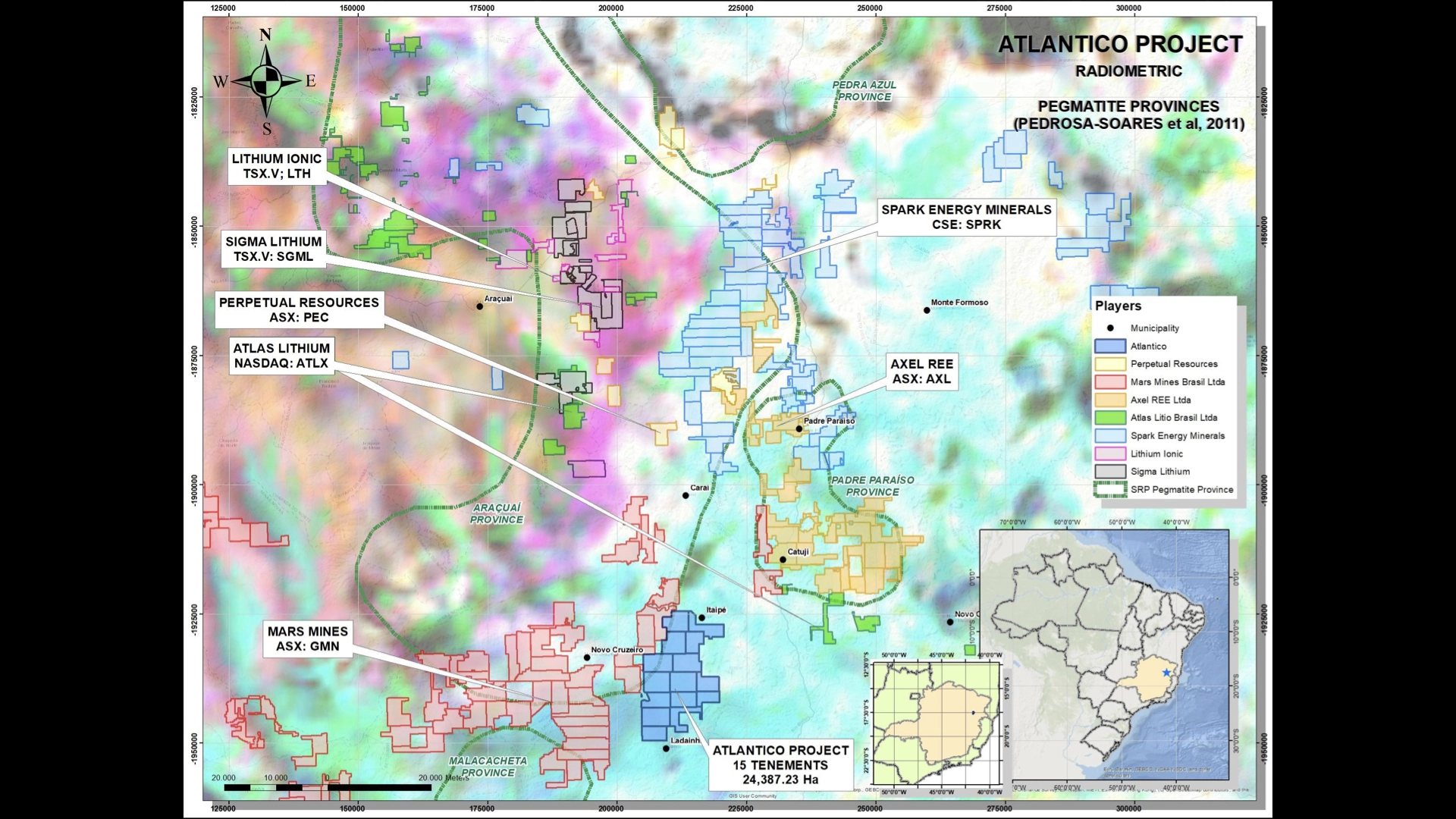Click the Ladainha municipality dot
1456x819 pixels.
(x=667, y=748)
